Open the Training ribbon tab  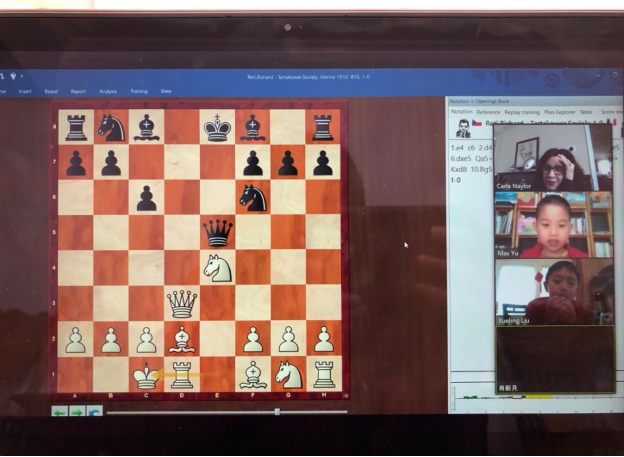point(139,91)
